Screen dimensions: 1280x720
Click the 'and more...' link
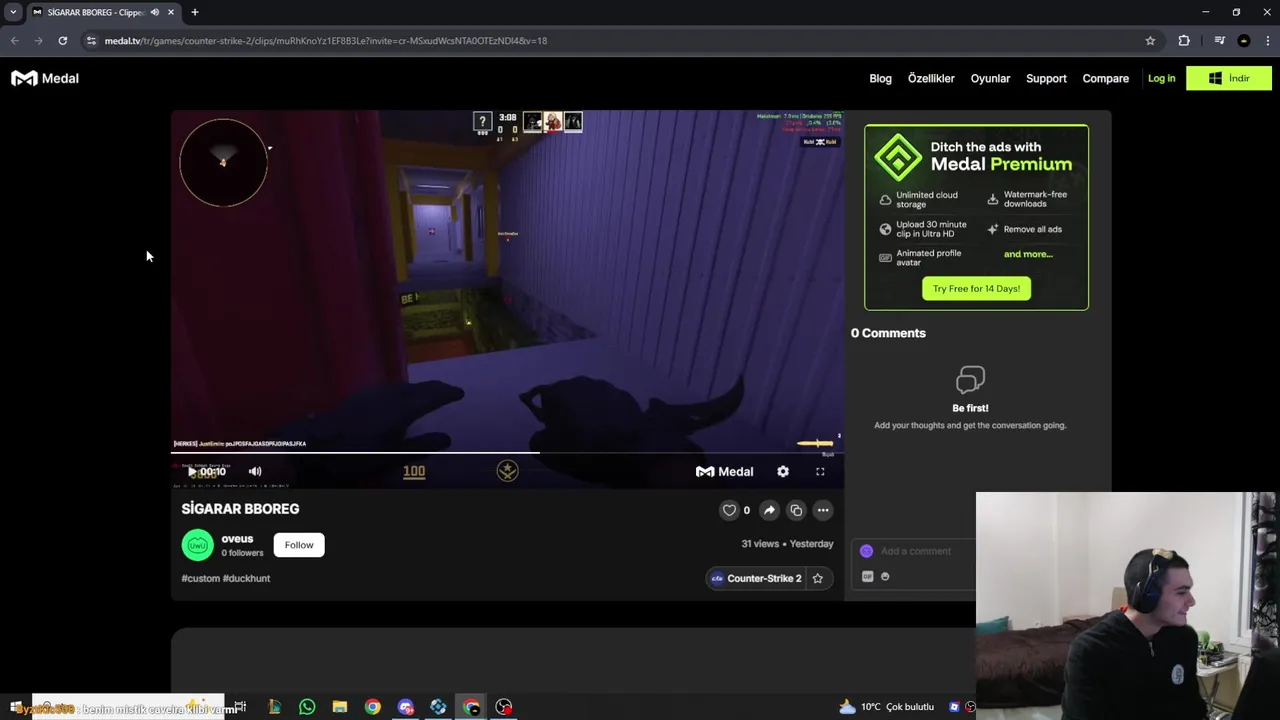point(1028,254)
